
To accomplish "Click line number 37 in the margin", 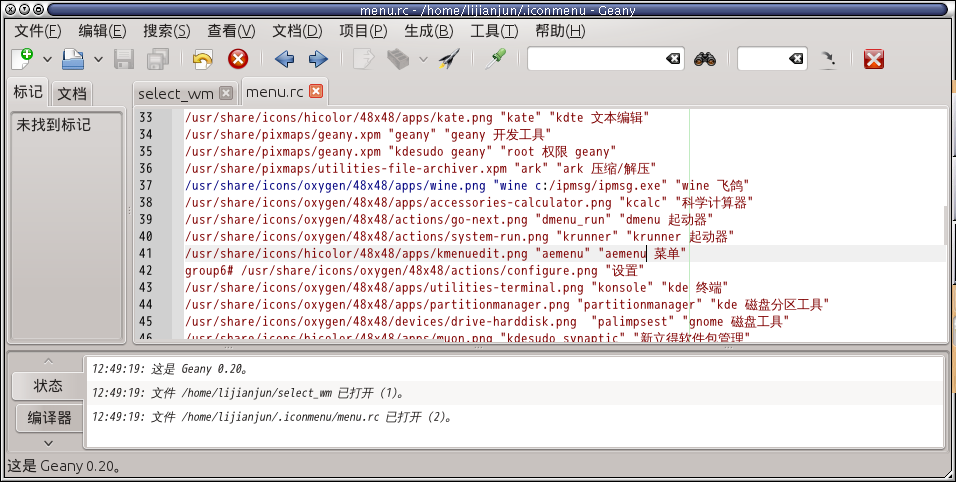I will (146, 185).
